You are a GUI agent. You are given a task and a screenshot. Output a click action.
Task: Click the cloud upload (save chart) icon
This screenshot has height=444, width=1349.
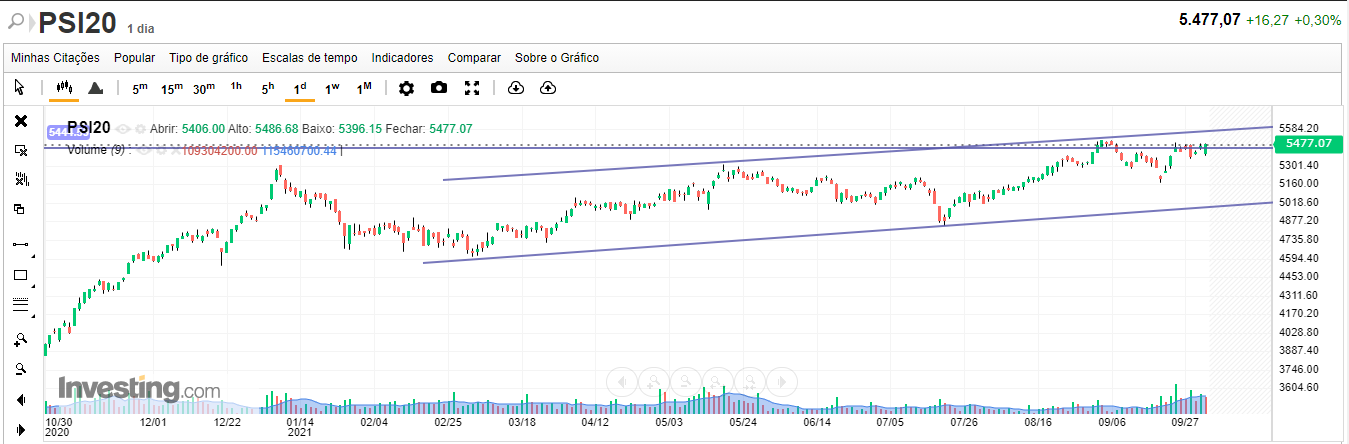coord(548,88)
